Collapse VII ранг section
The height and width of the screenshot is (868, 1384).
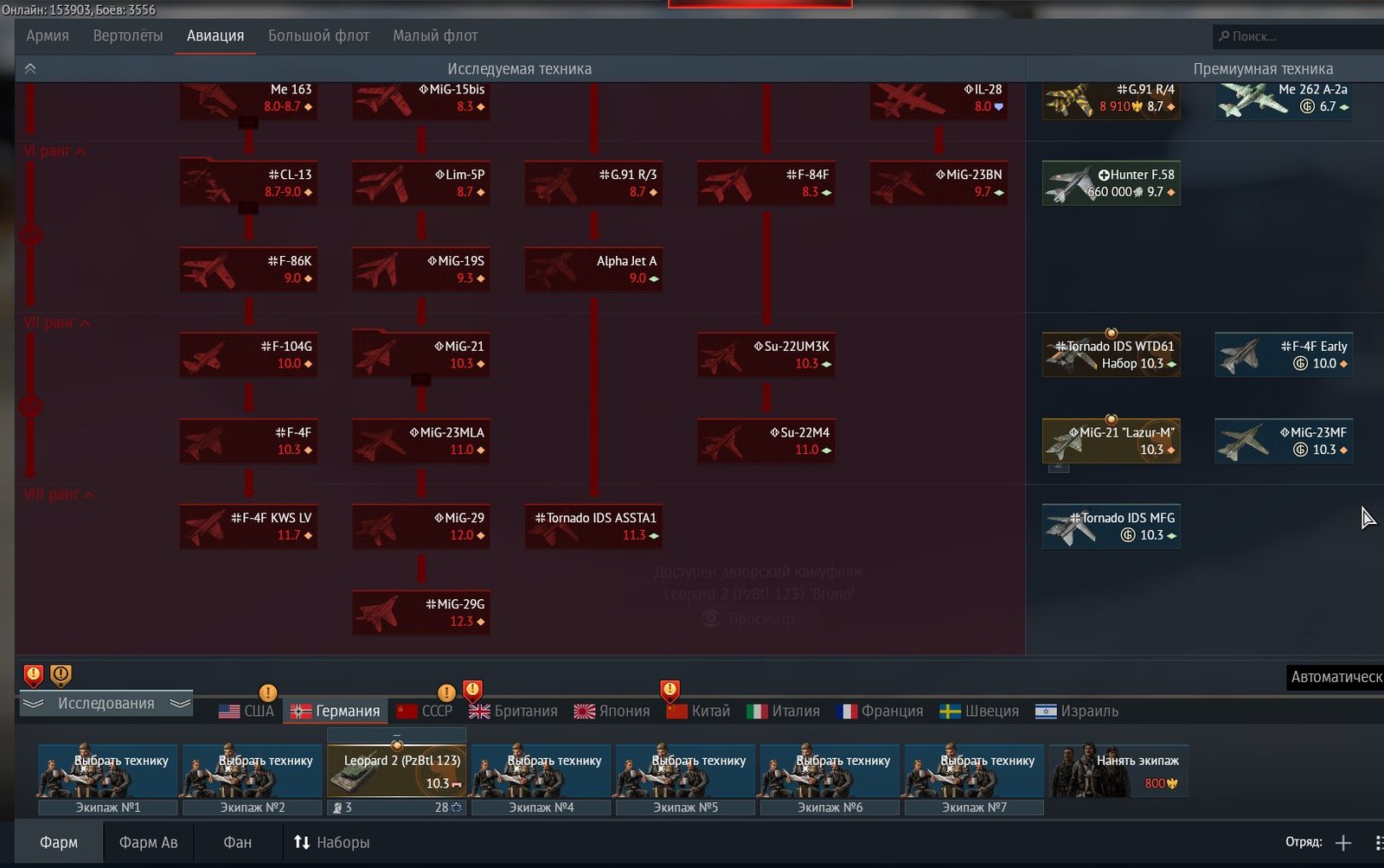[57, 322]
